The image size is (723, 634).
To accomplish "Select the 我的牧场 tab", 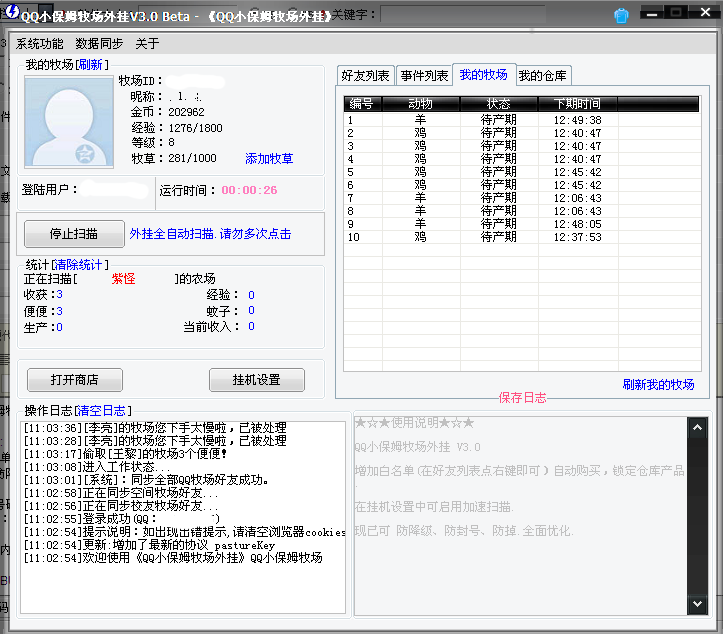I will pyautogui.click(x=484, y=75).
